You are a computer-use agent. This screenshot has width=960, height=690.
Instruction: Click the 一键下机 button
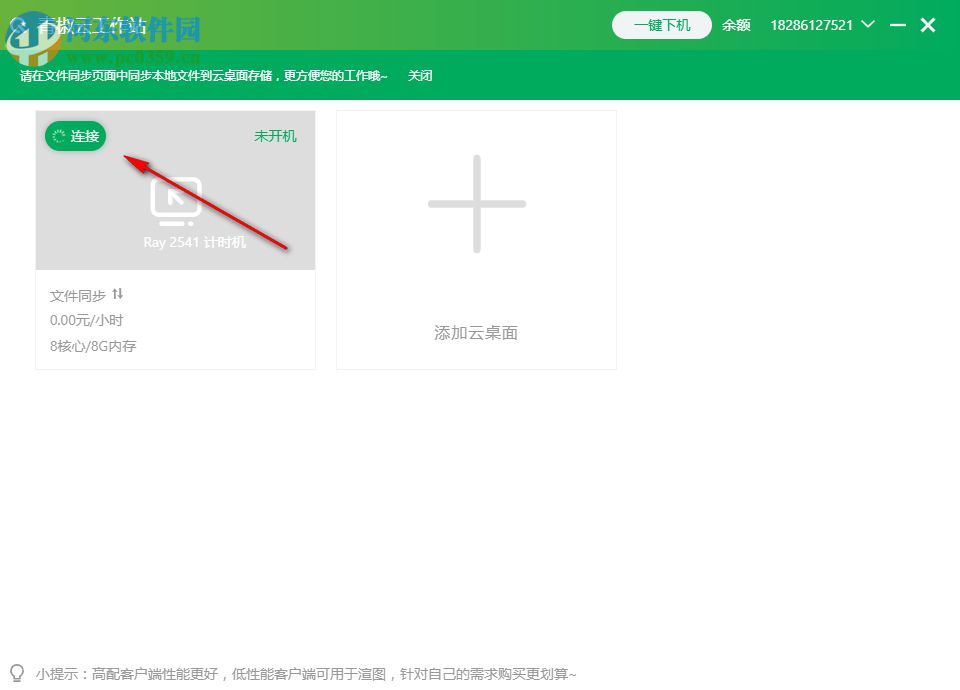tap(662, 25)
